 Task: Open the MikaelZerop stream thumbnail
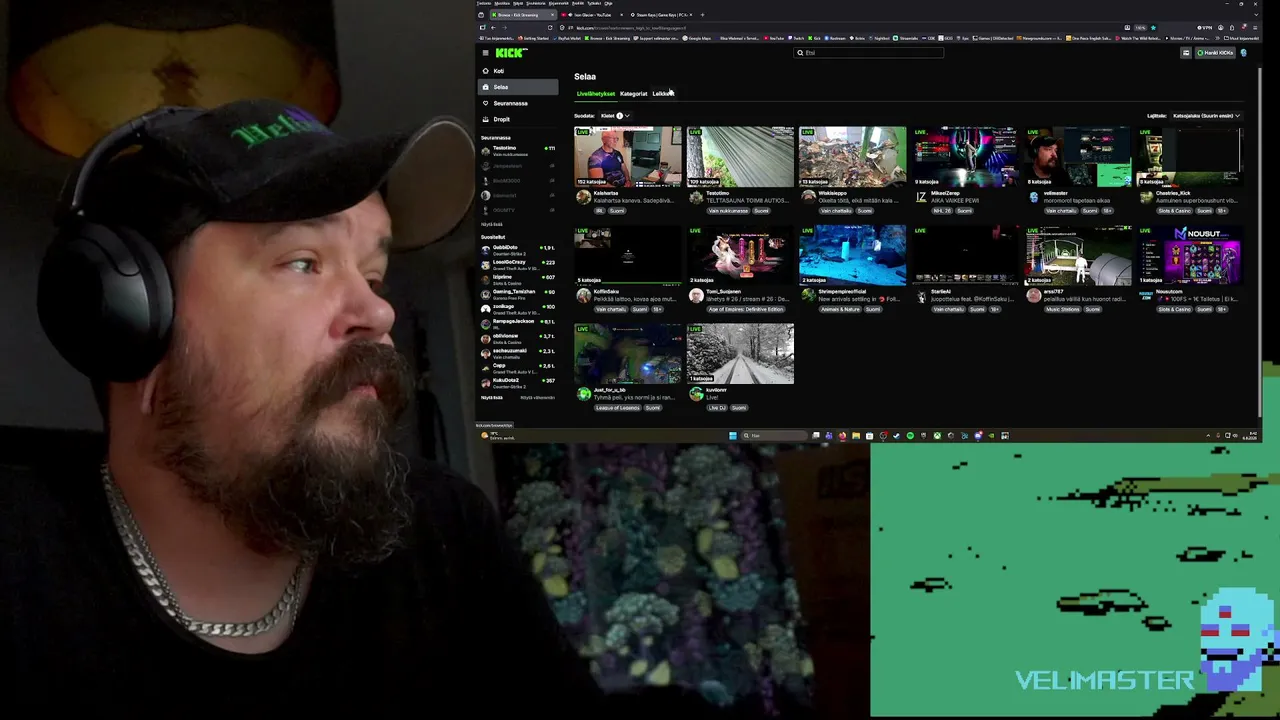tap(964, 157)
